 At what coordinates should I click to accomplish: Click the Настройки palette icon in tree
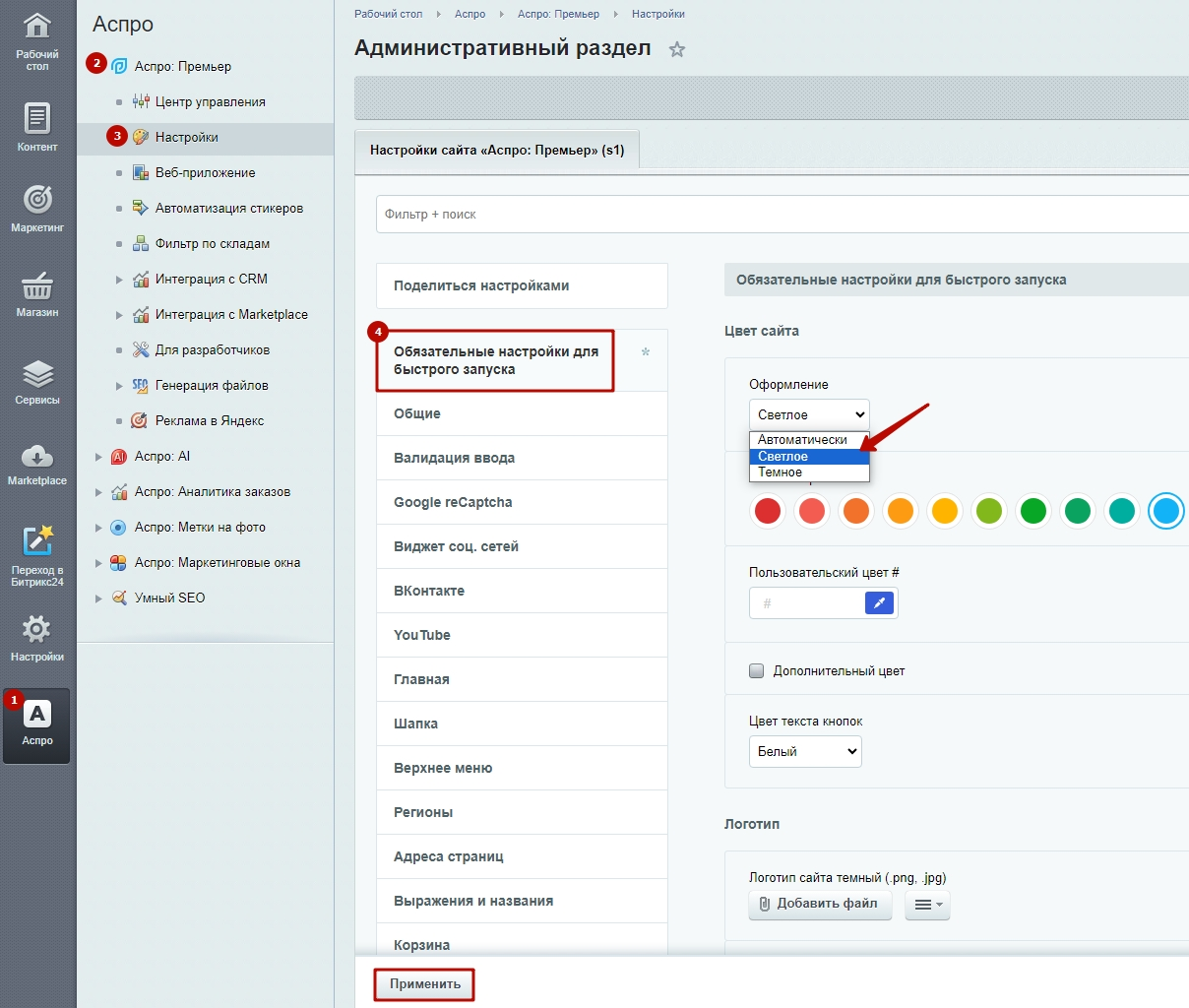pos(141,137)
